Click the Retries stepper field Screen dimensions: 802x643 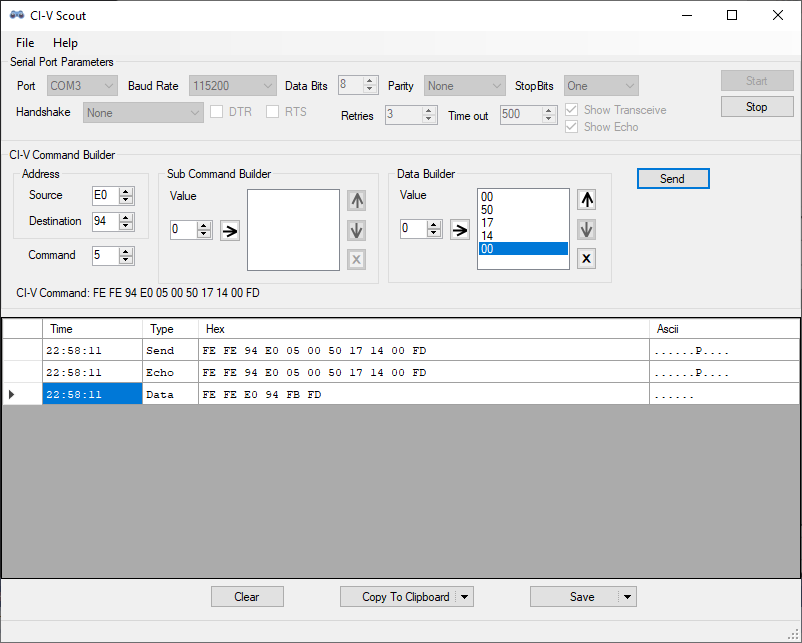411,115
